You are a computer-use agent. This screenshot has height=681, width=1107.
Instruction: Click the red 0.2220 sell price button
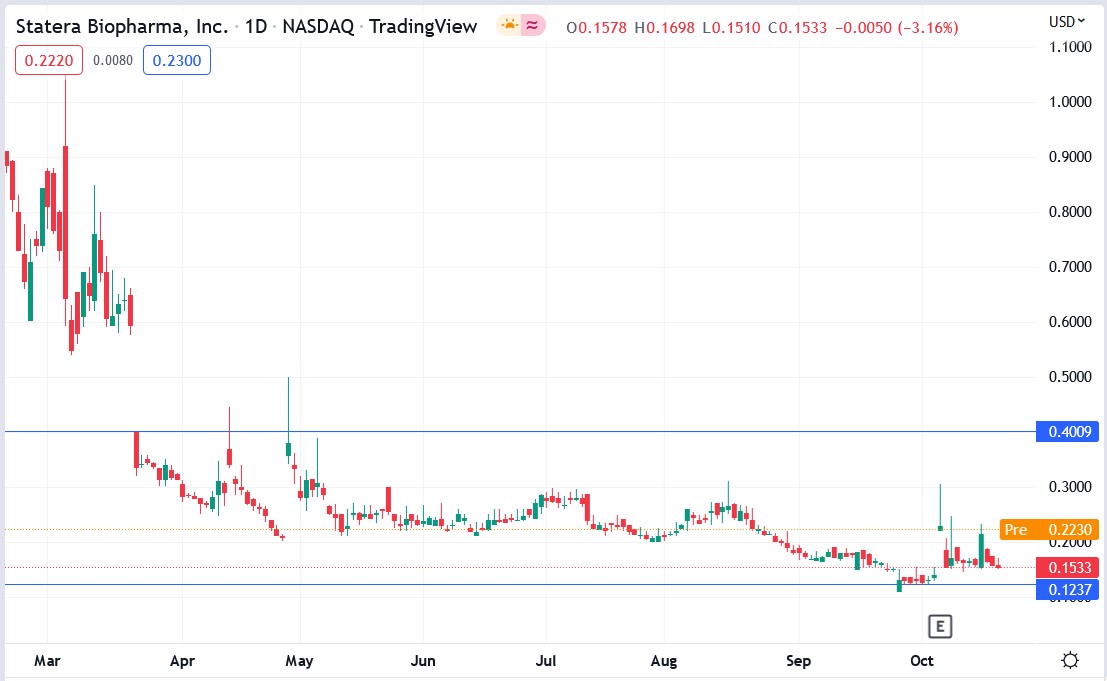pyautogui.click(x=48, y=60)
